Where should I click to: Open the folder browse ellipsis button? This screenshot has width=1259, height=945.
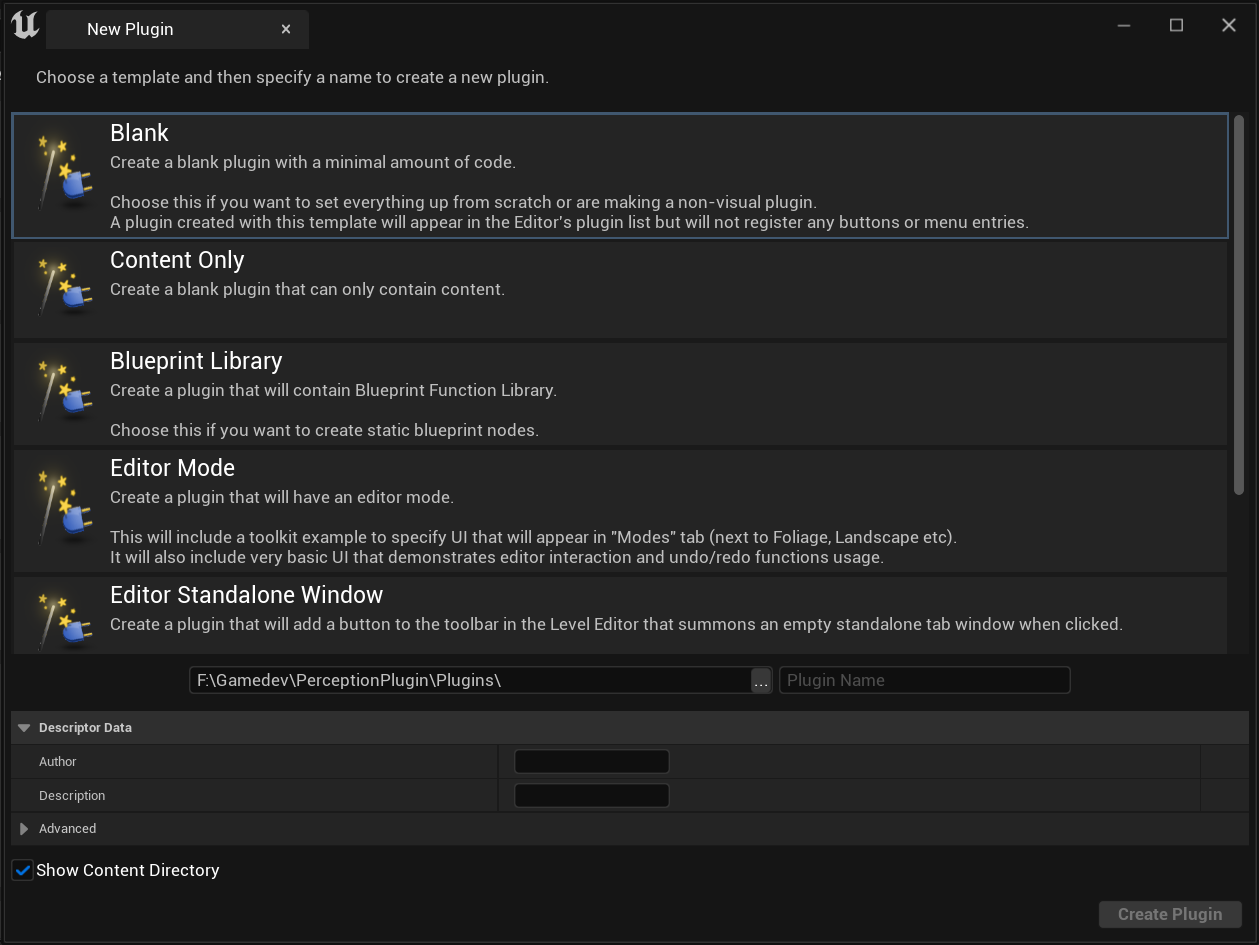[x=761, y=681]
